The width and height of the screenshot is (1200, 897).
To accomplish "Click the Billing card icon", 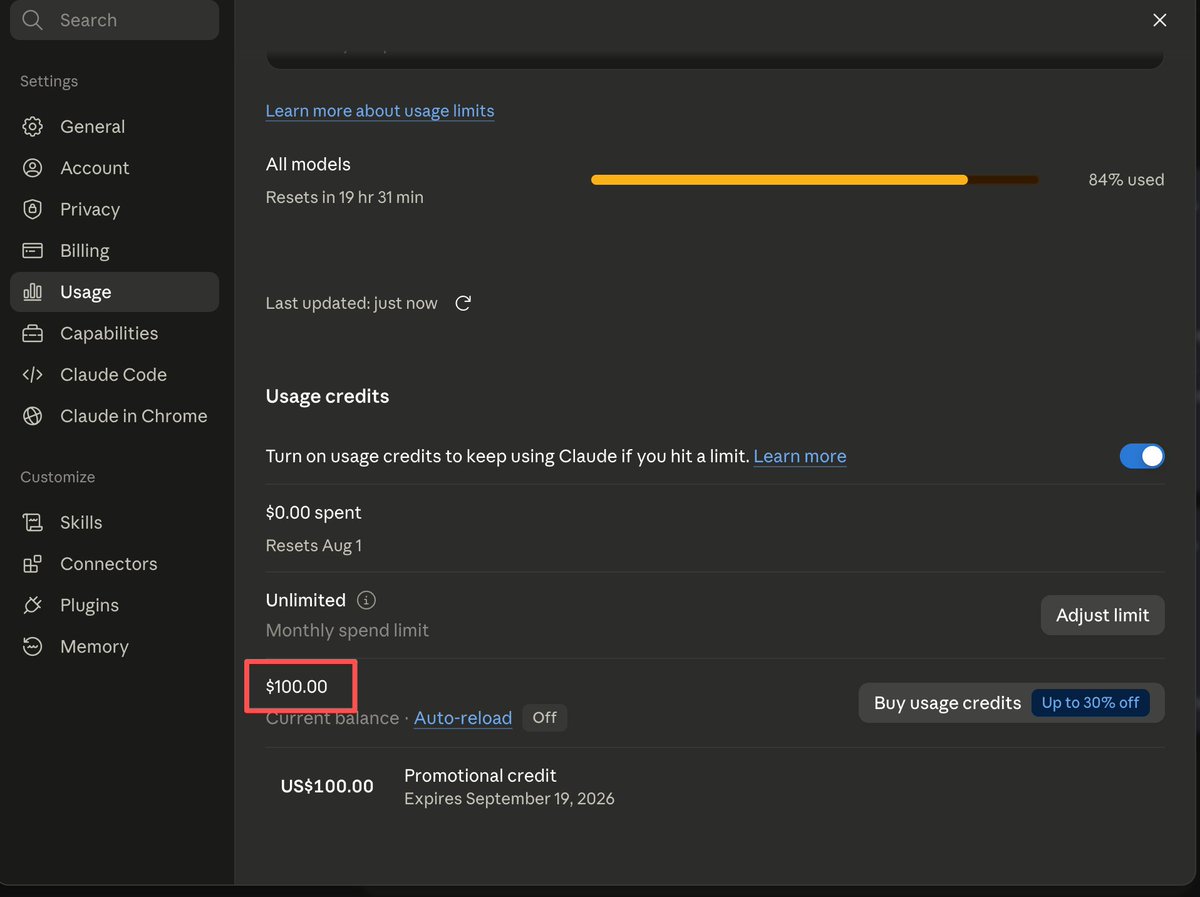I will coord(33,251).
